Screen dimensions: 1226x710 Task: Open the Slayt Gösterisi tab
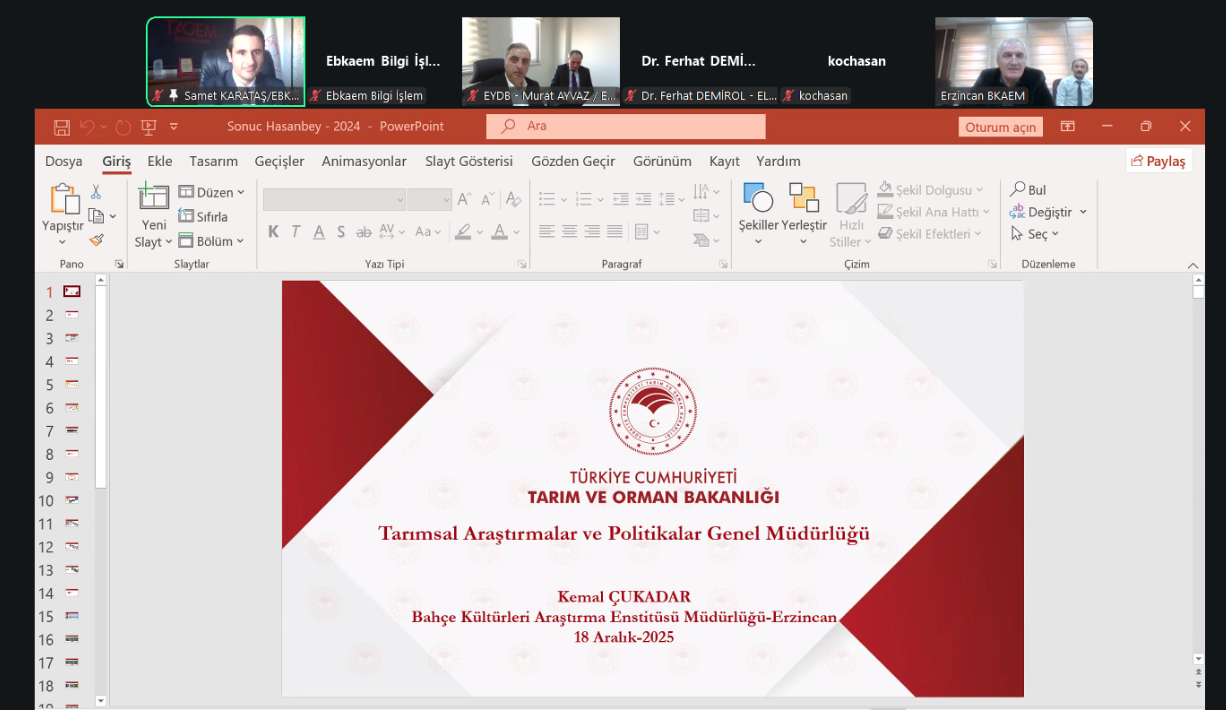pyautogui.click(x=468, y=161)
